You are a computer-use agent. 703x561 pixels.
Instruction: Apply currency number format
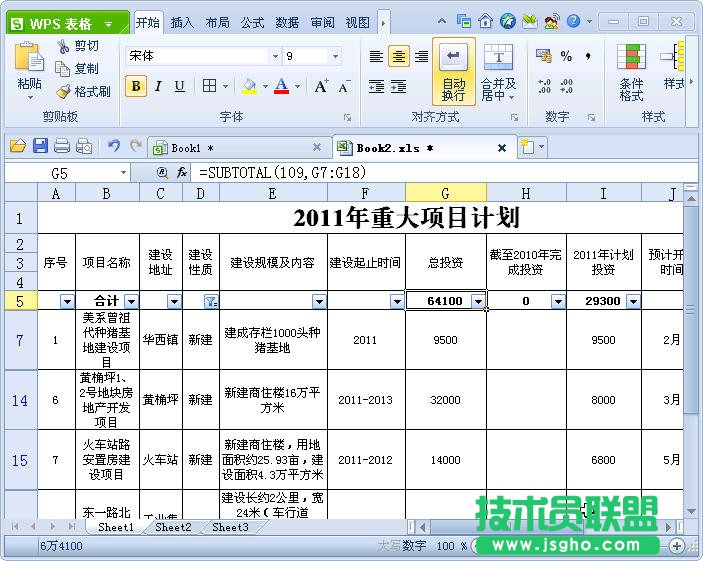tap(544, 57)
